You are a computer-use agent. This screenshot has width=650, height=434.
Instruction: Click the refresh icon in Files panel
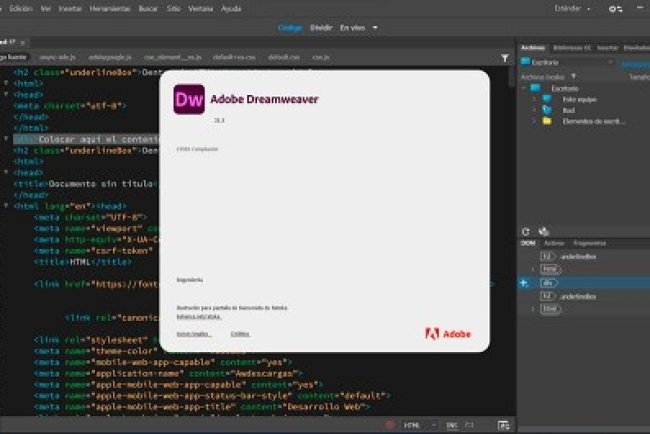click(x=526, y=232)
